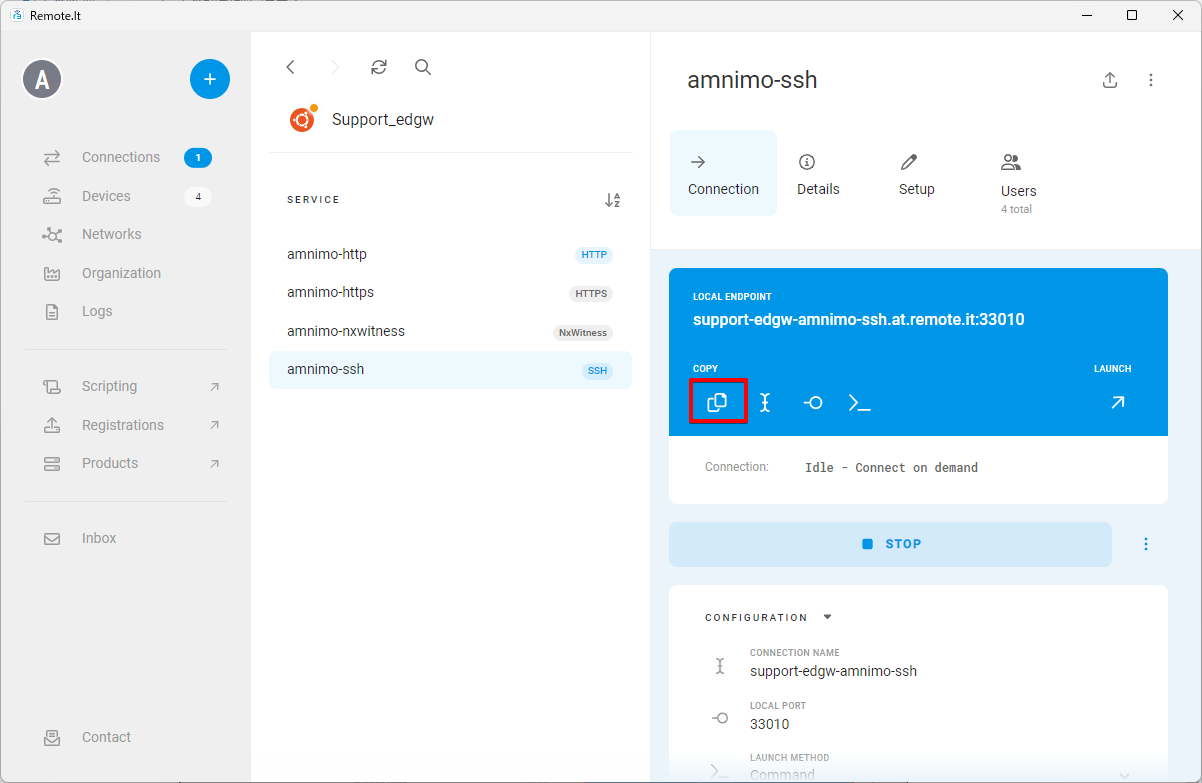
Task: Toggle sort order of the service list
Action: [x=613, y=200]
